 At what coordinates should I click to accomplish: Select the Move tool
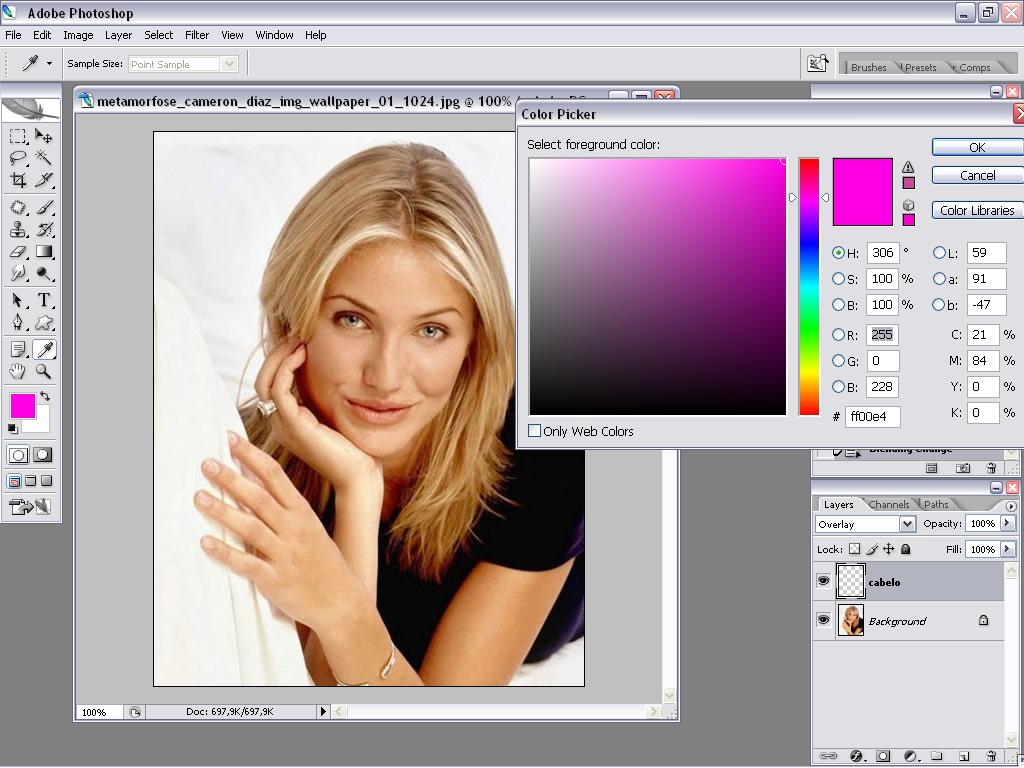click(x=44, y=136)
